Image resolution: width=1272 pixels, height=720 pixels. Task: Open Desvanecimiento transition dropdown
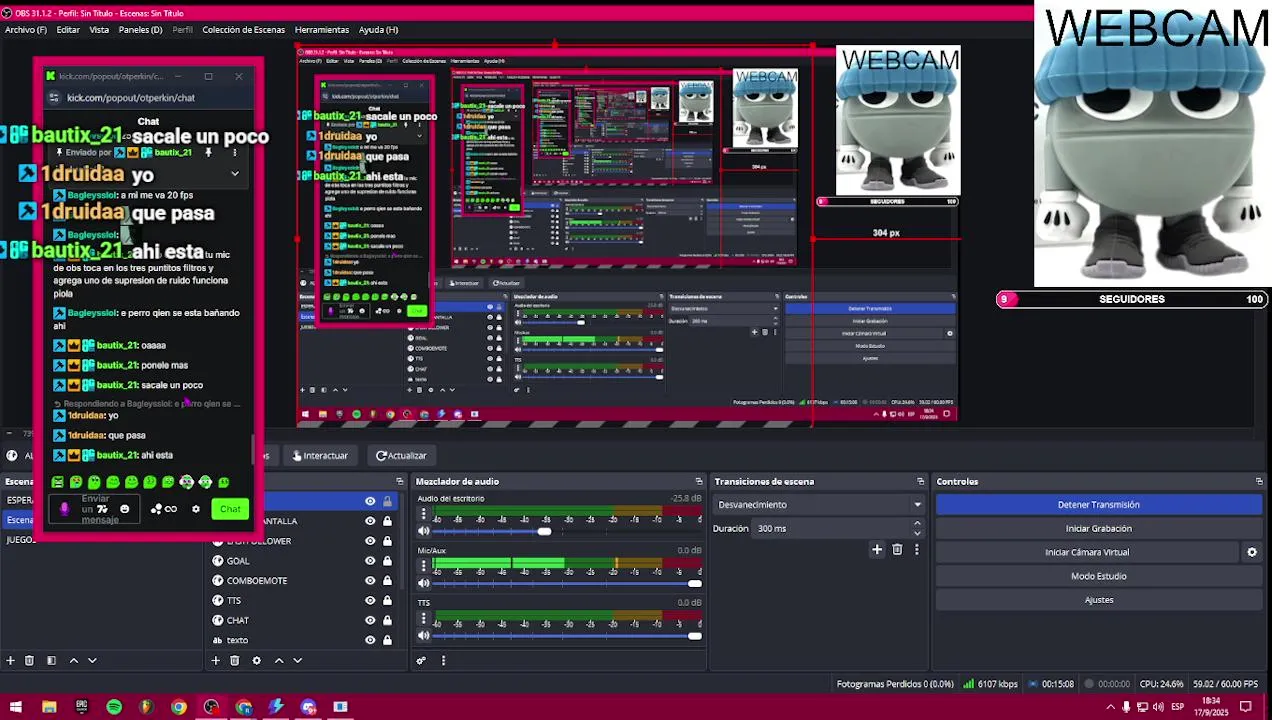(x=819, y=505)
